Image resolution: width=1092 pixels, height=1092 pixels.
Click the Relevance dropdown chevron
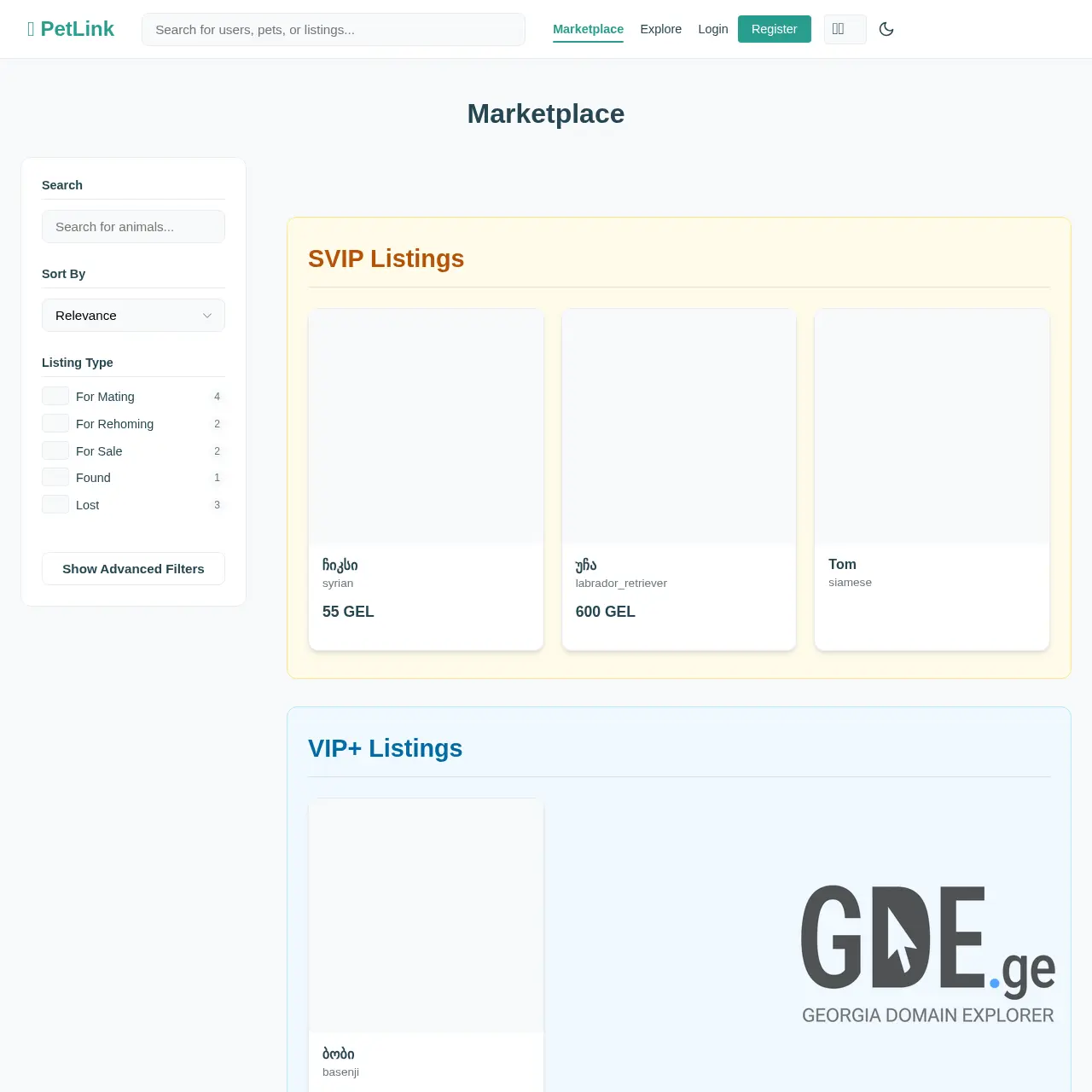pos(207,315)
